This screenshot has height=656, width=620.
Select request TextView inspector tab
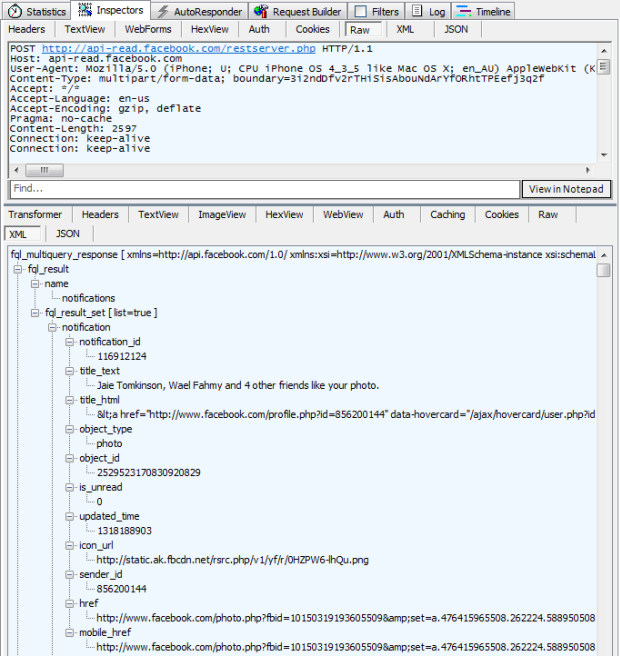[x=85, y=29]
